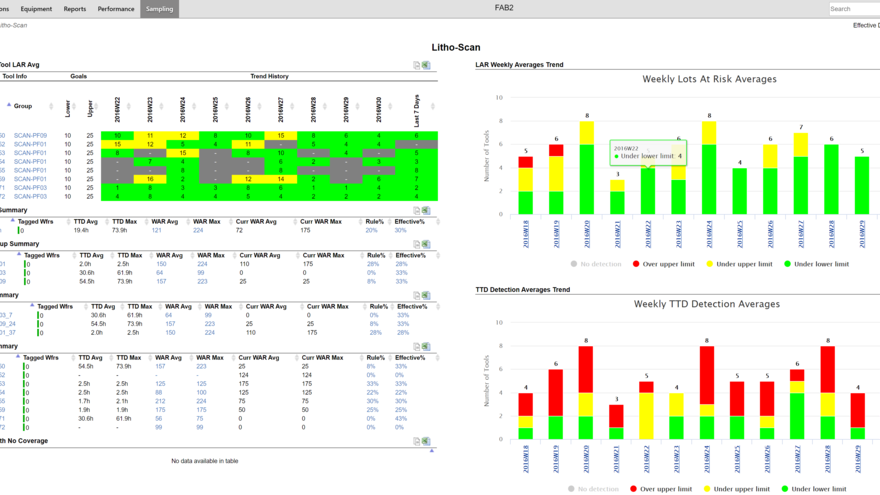This screenshot has width=880, height=495.
Task: Click the Tool Info header
Action: [14, 76]
